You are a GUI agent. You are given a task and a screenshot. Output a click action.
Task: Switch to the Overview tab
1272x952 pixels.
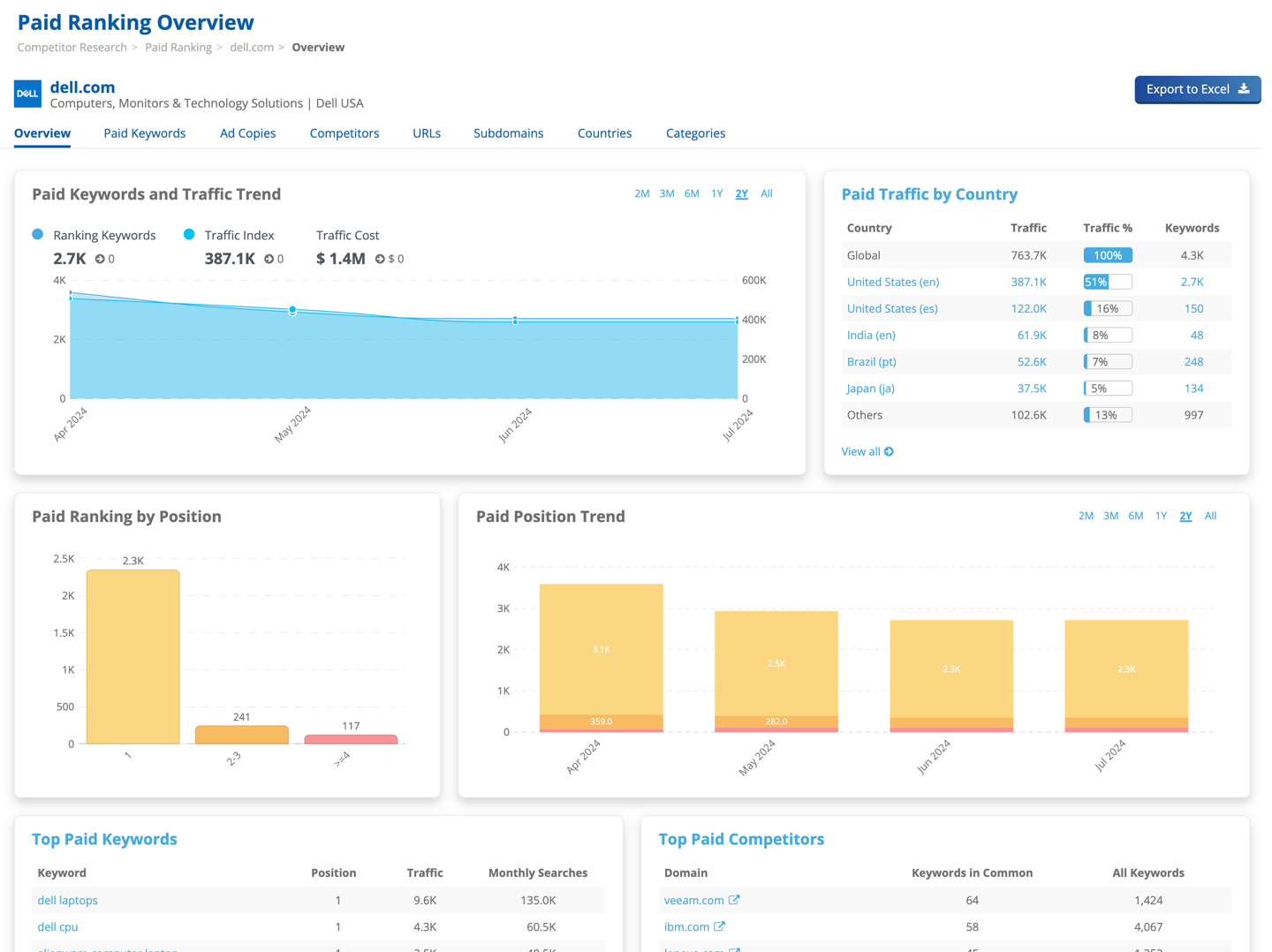click(42, 133)
